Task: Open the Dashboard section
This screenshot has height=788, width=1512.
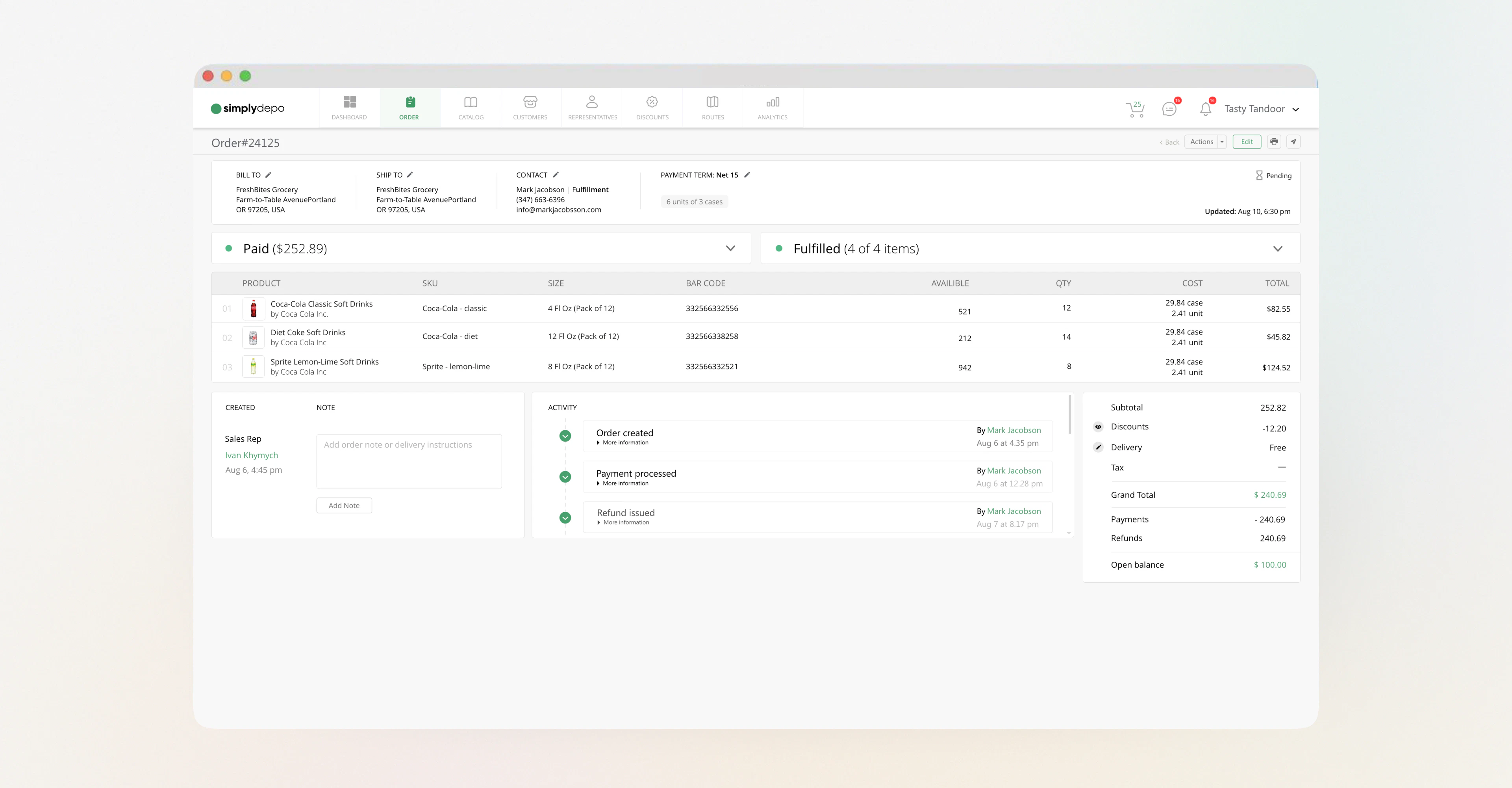Action: 348,108
